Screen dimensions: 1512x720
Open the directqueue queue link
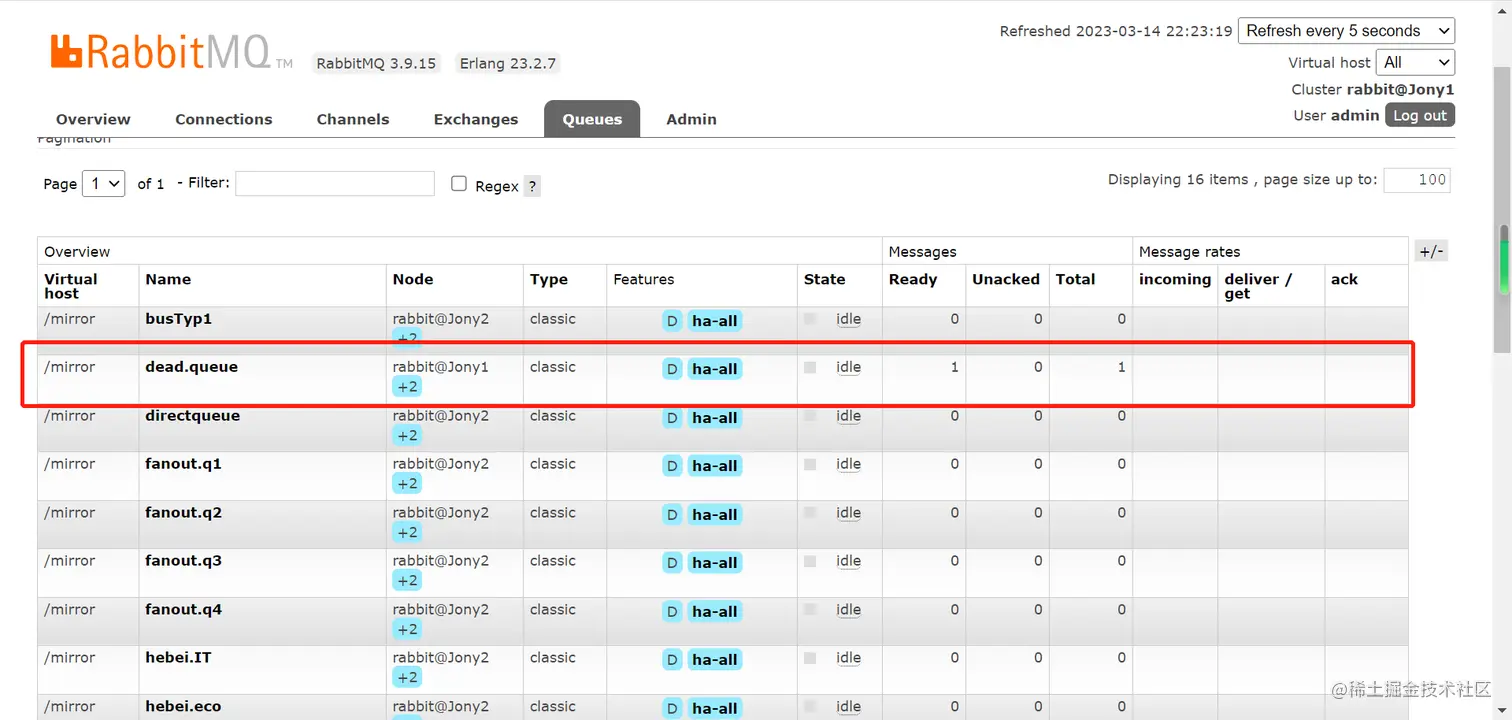pyautogui.click(x=192, y=416)
